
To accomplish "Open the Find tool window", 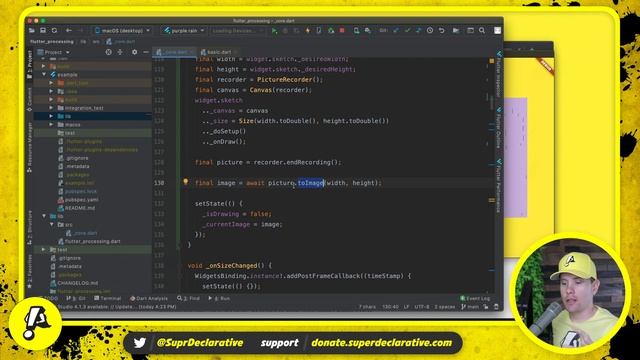I will 188,298.
